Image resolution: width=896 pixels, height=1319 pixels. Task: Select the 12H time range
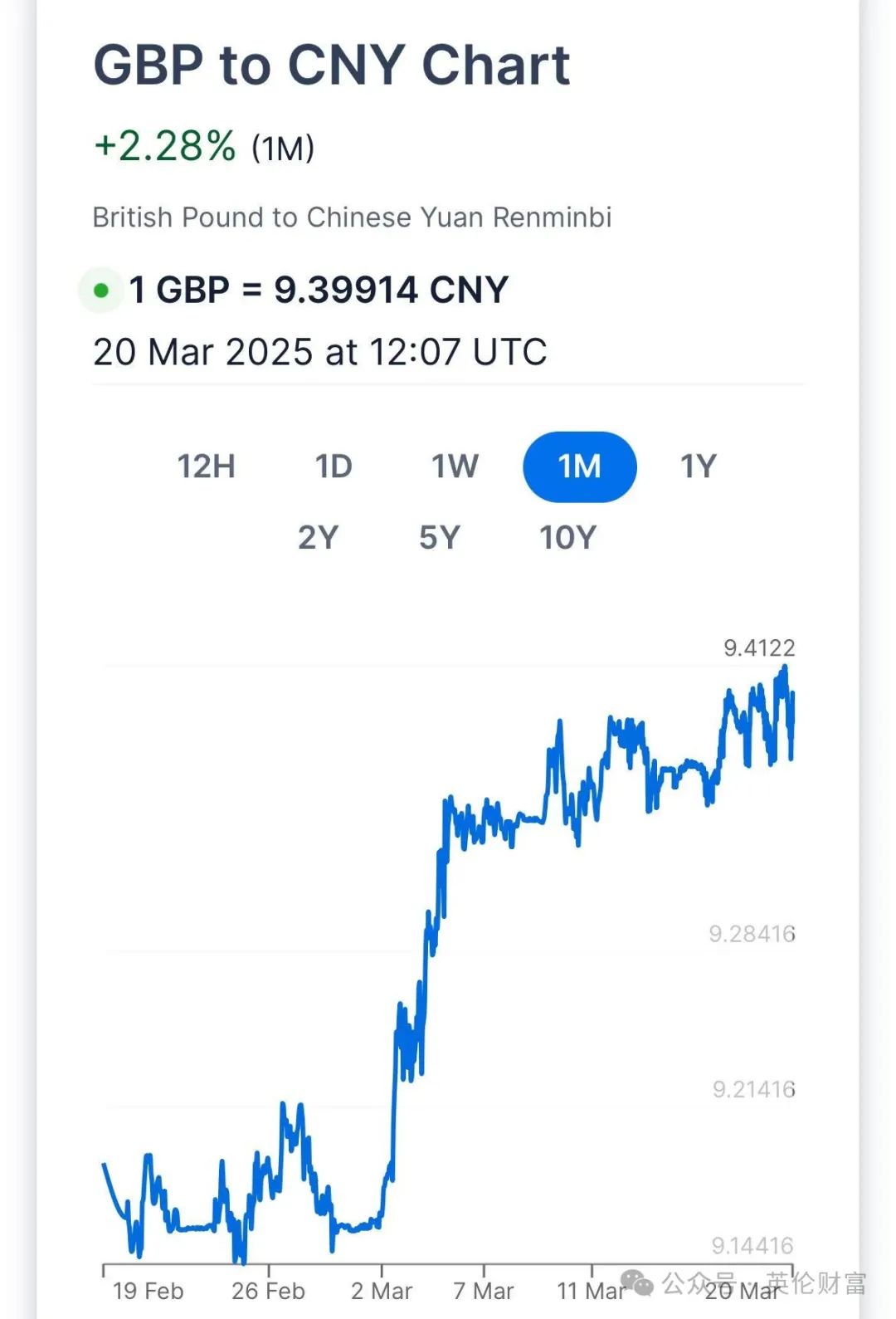pyautogui.click(x=206, y=467)
